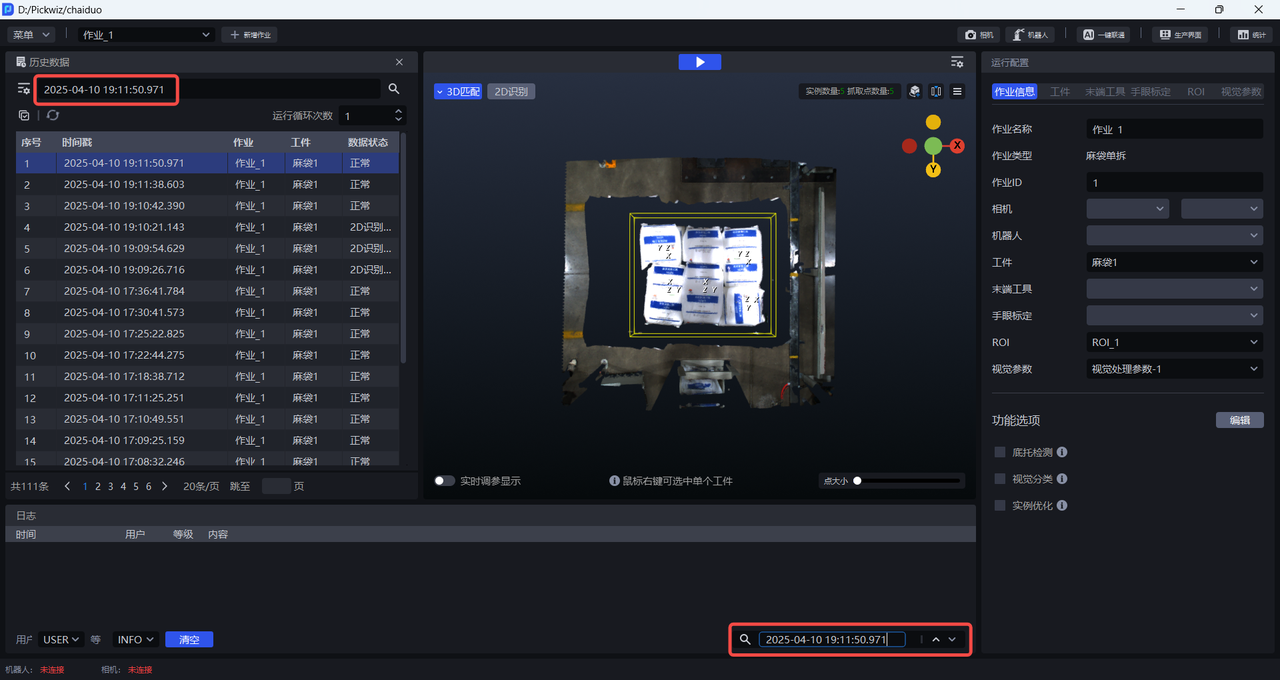The width and height of the screenshot is (1280, 680).
Task: Open the INFO log level dropdown
Action: click(x=136, y=640)
